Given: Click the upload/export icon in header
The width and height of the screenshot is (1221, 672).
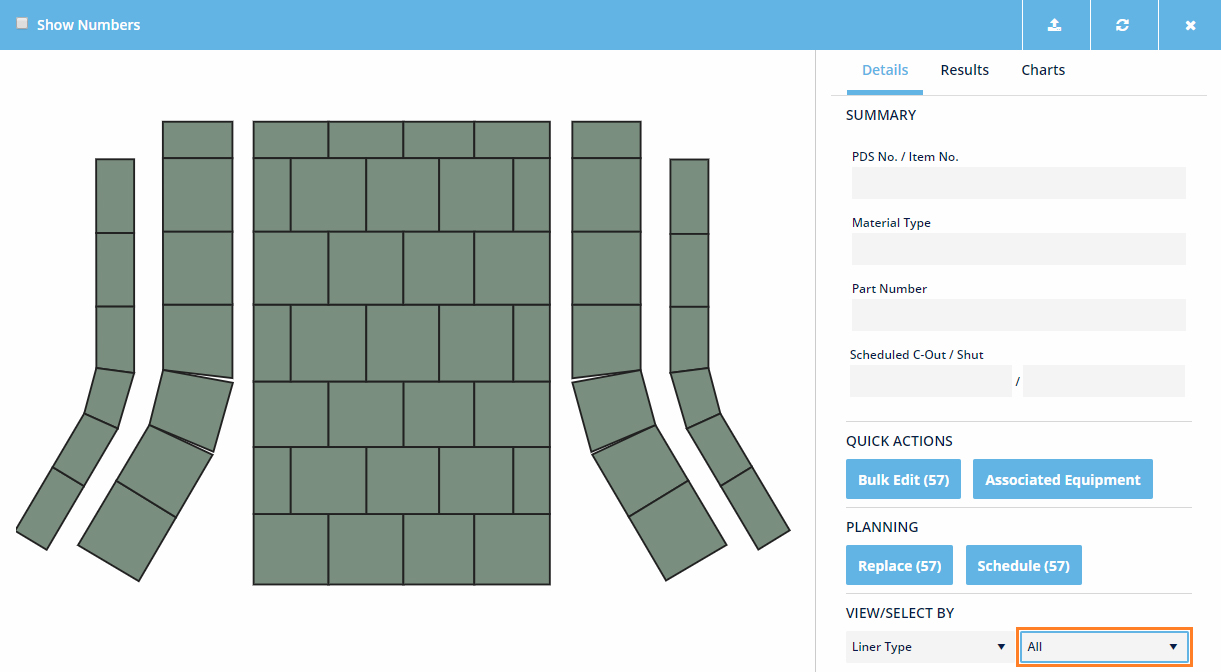Looking at the screenshot, I should point(1055,25).
